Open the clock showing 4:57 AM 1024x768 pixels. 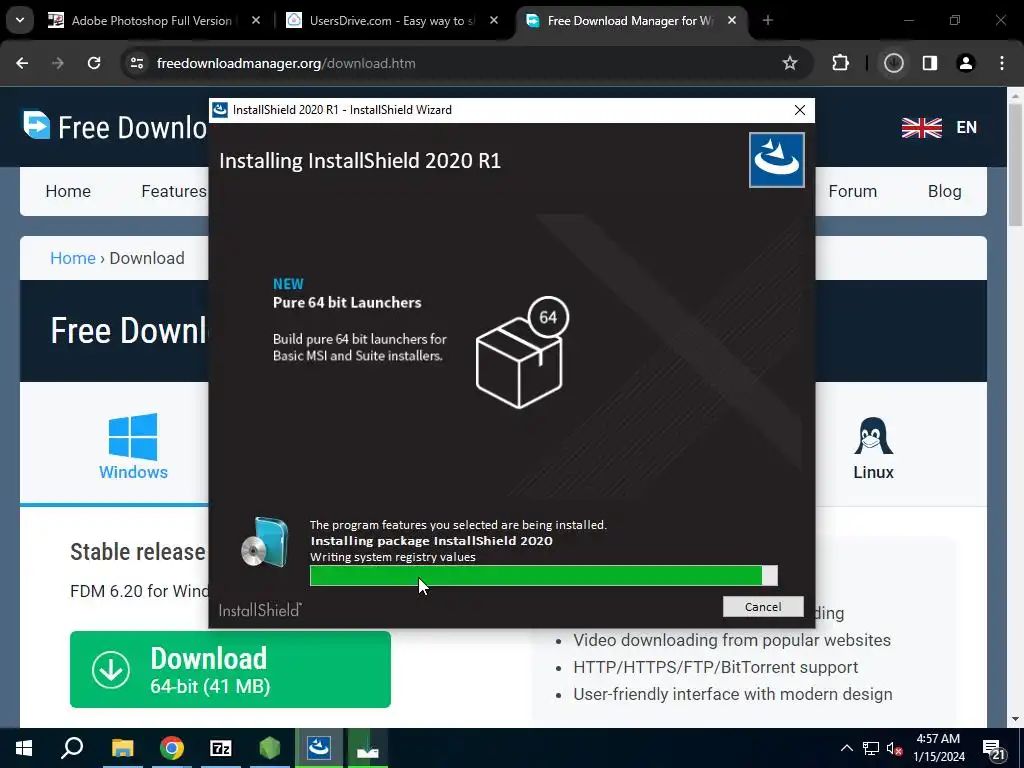click(938, 748)
